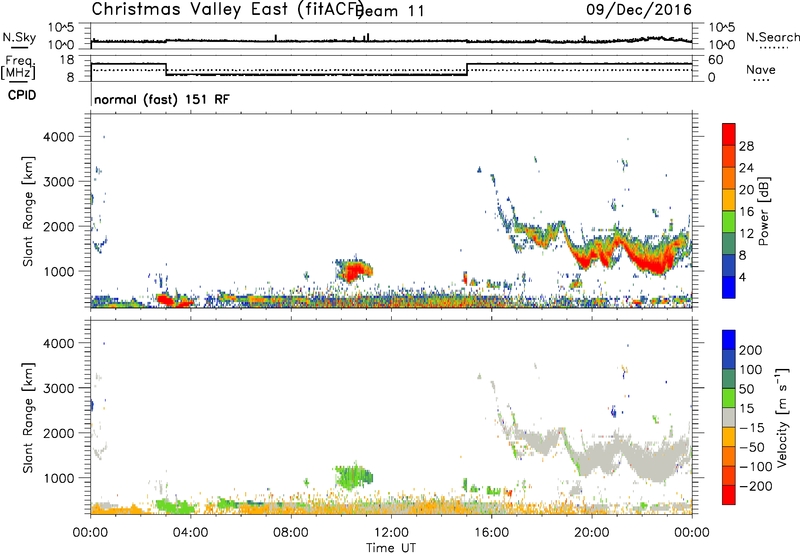Click the green velocity patch near 10:30 in the velocity panel

point(354,476)
